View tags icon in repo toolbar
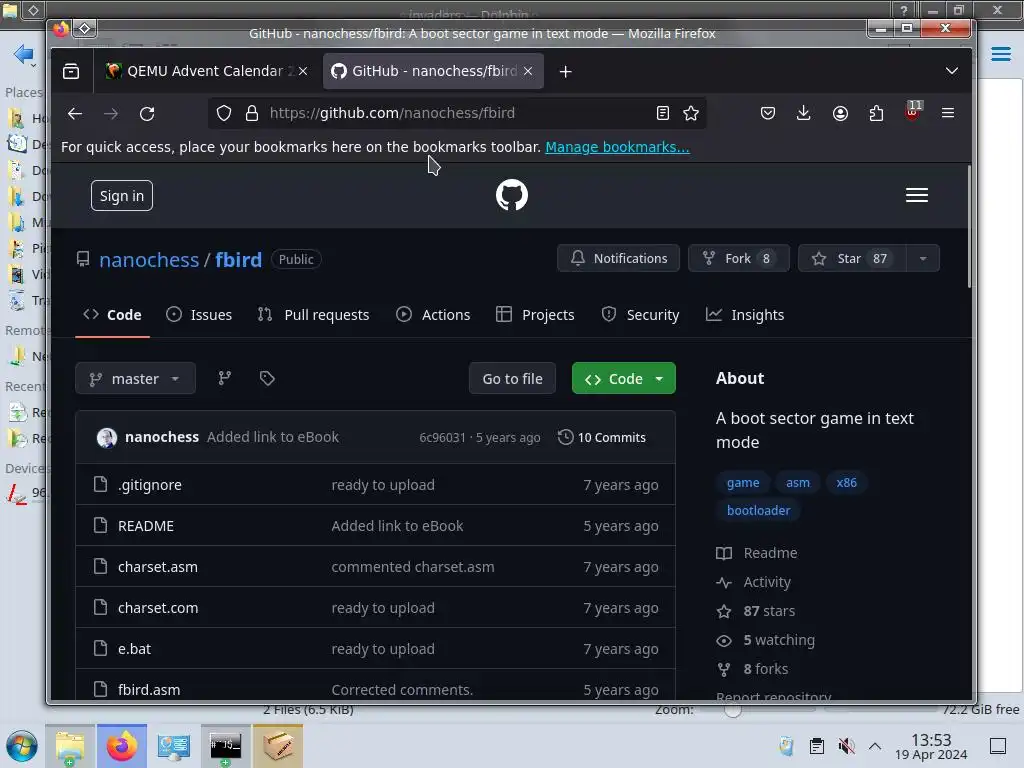The height and width of the screenshot is (768, 1024). point(267,378)
